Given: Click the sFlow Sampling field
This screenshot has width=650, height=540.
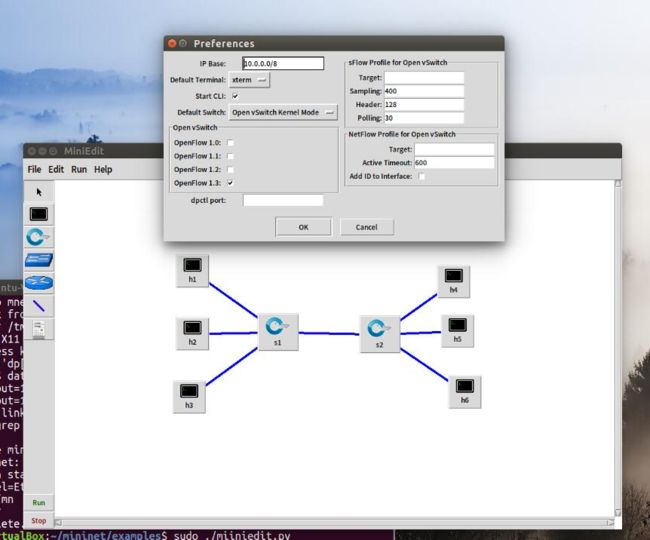Looking at the screenshot, I should pos(424,91).
